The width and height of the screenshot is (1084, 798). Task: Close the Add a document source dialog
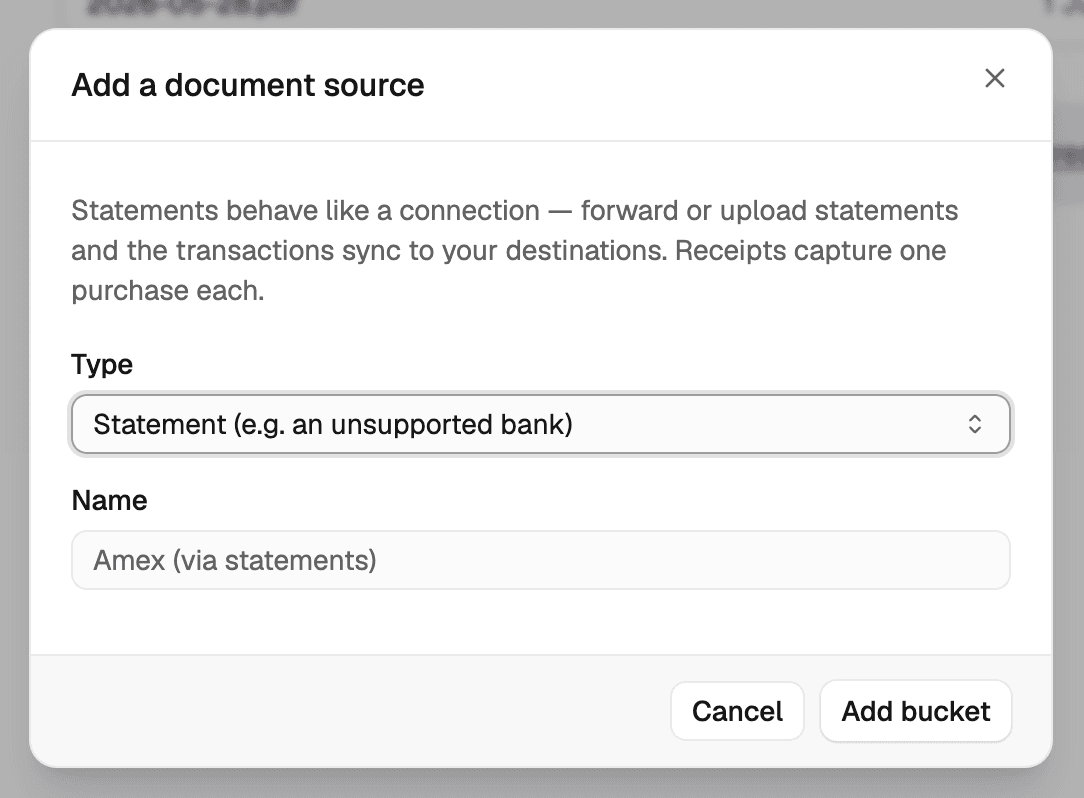pyautogui.click(x=994, y=78)
